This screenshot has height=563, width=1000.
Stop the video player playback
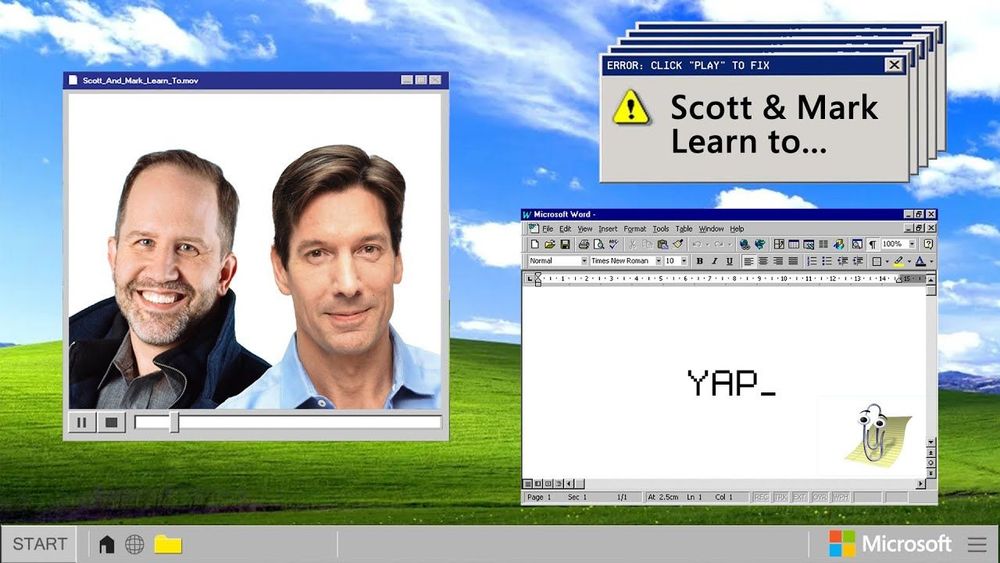pos(112,422)
